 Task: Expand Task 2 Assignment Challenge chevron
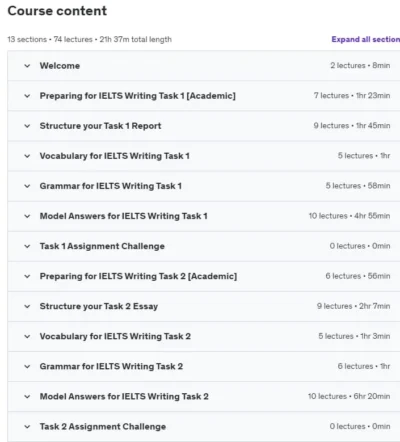pos(27,427)
